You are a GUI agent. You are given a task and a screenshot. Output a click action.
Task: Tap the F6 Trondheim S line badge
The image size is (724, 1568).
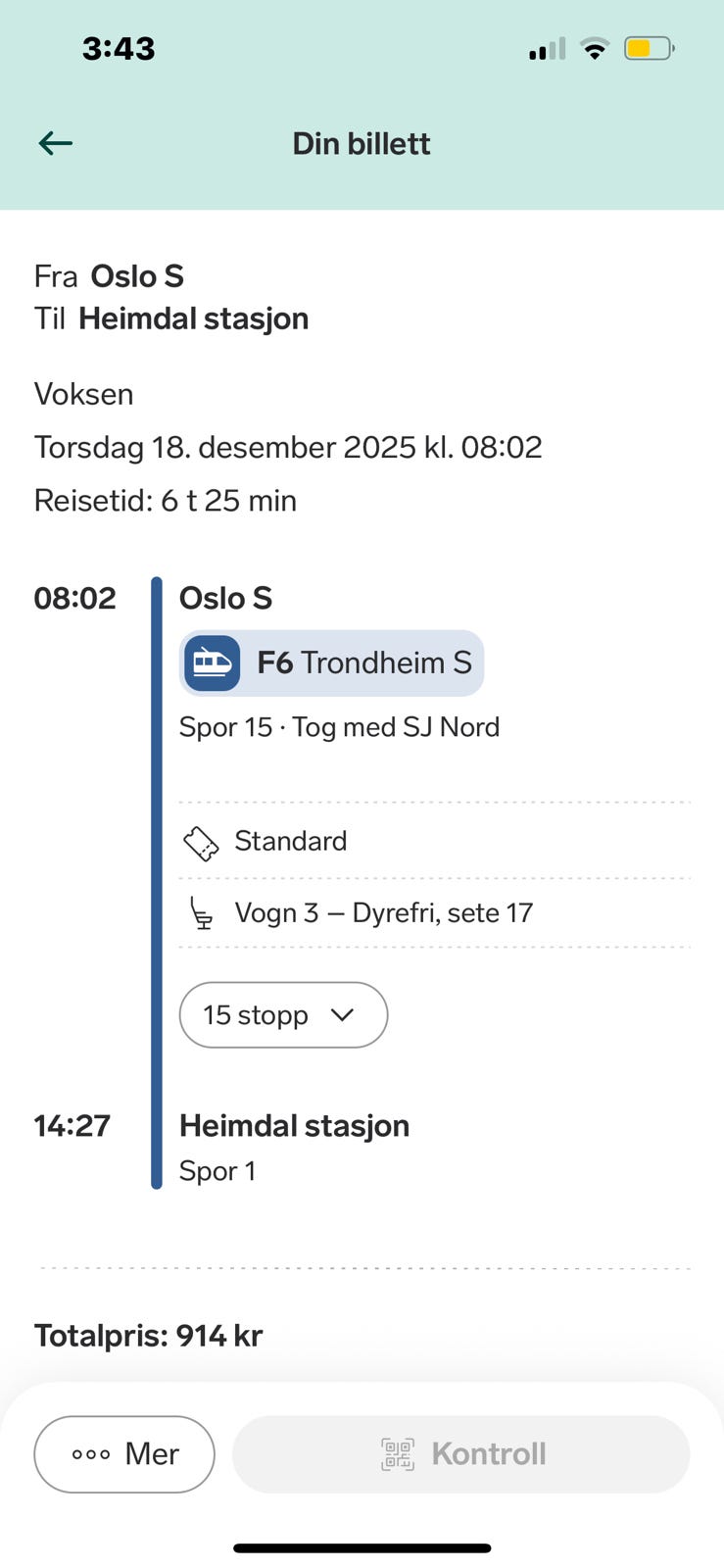coord(331,663)
